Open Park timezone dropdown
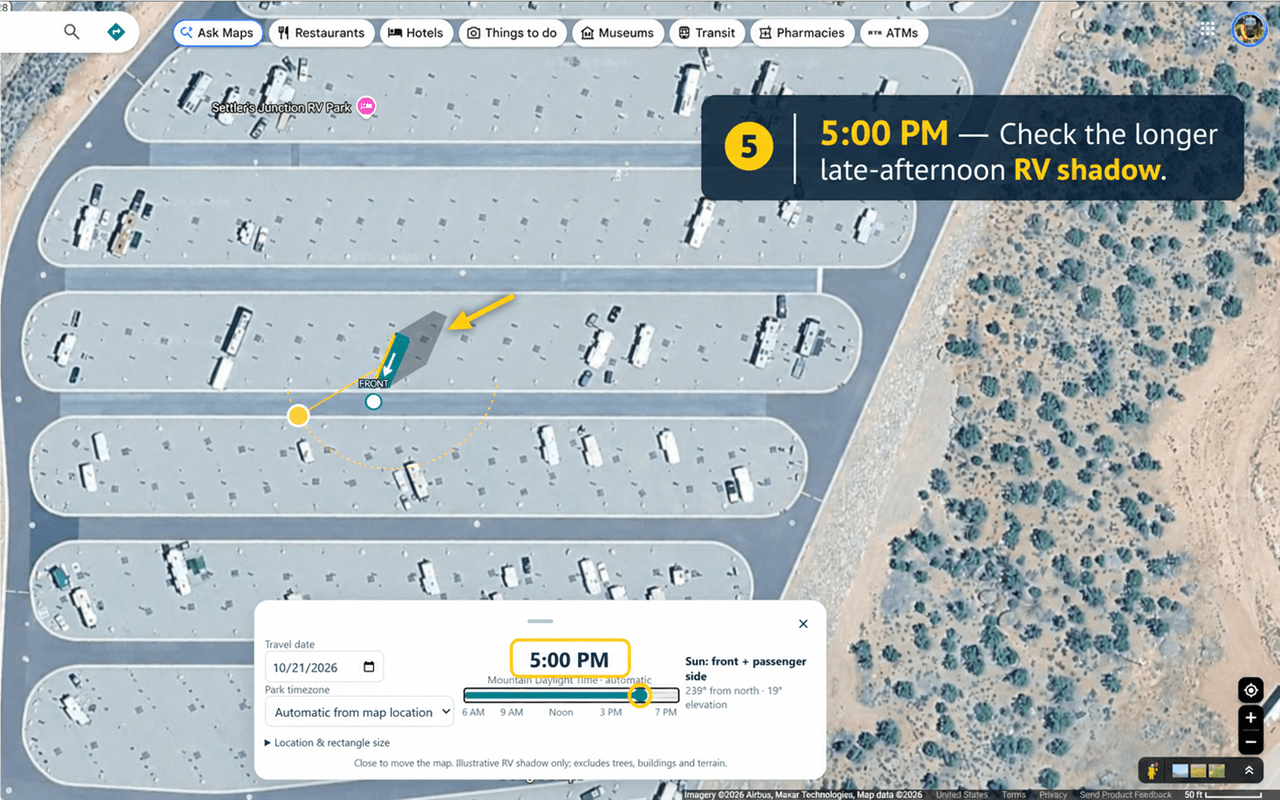The width and height of the screenshot is (1280, 800). (359, 712)
